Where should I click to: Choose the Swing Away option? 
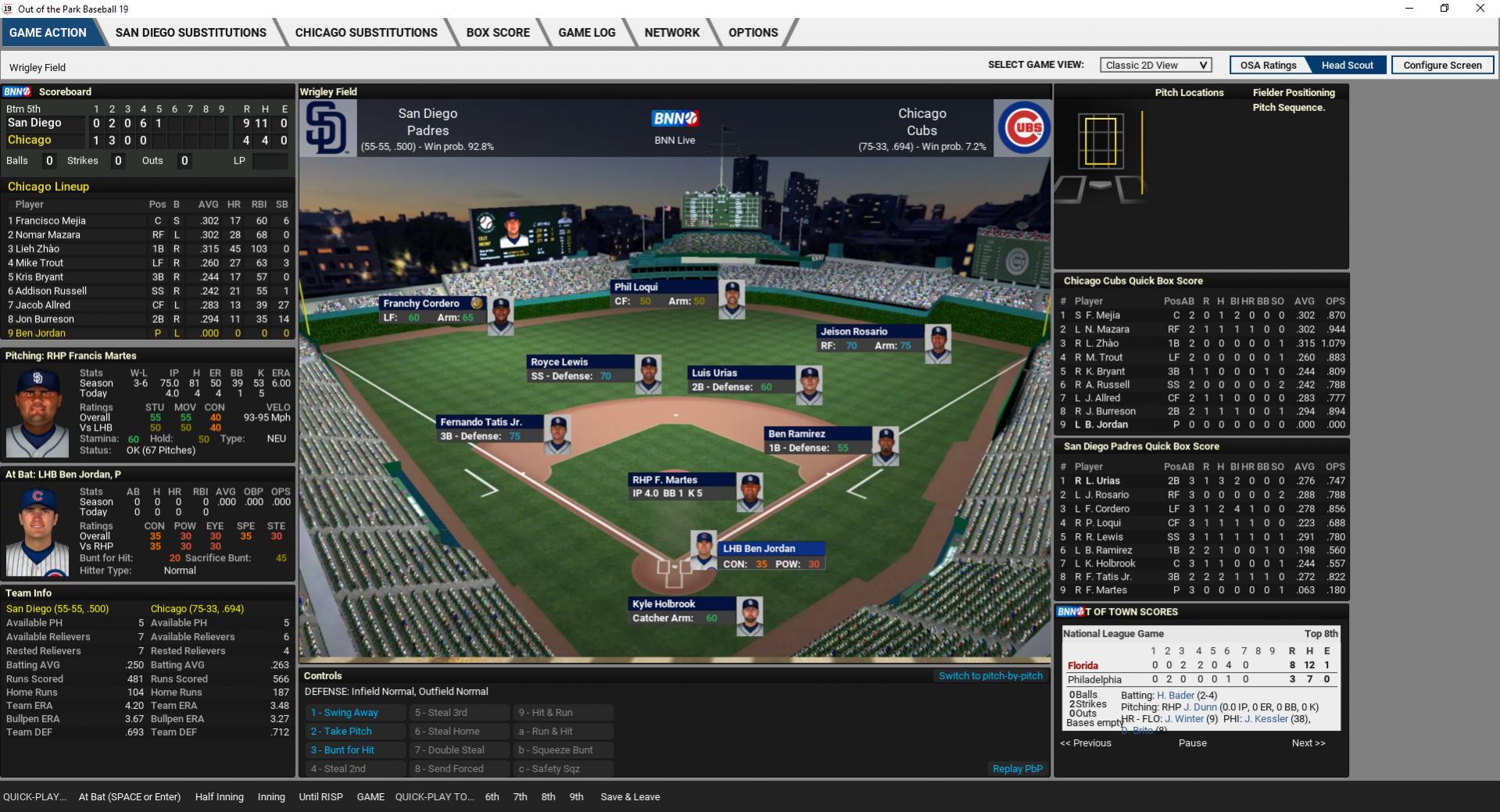pyautogui.click(x=345, y=713)
